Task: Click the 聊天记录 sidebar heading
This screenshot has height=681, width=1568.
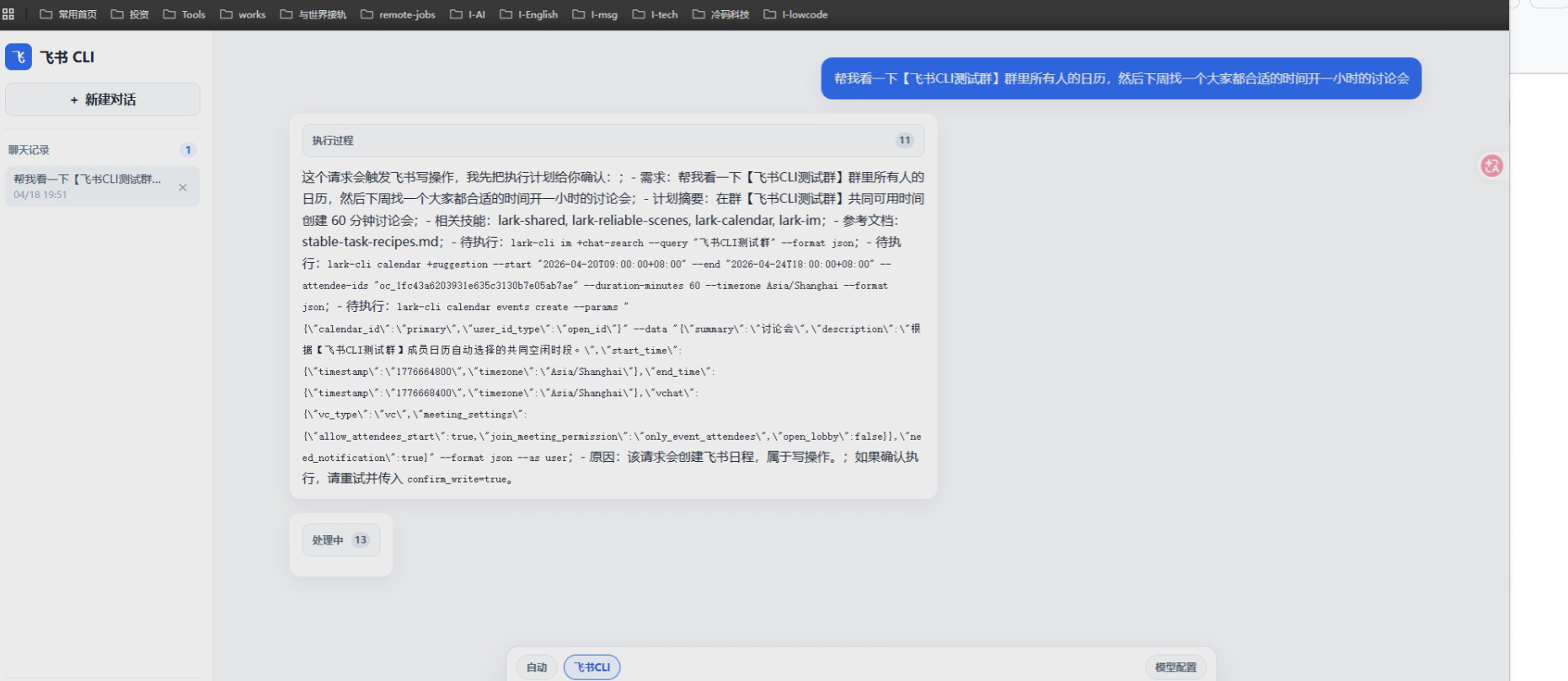Action: tap(29, 150)
